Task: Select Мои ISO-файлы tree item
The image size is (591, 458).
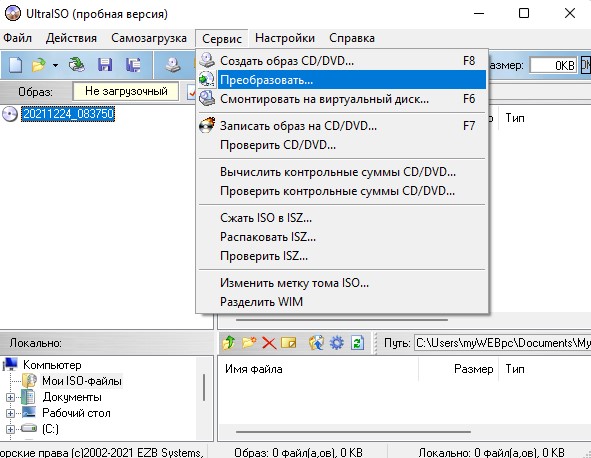Action: pos(82,381)
